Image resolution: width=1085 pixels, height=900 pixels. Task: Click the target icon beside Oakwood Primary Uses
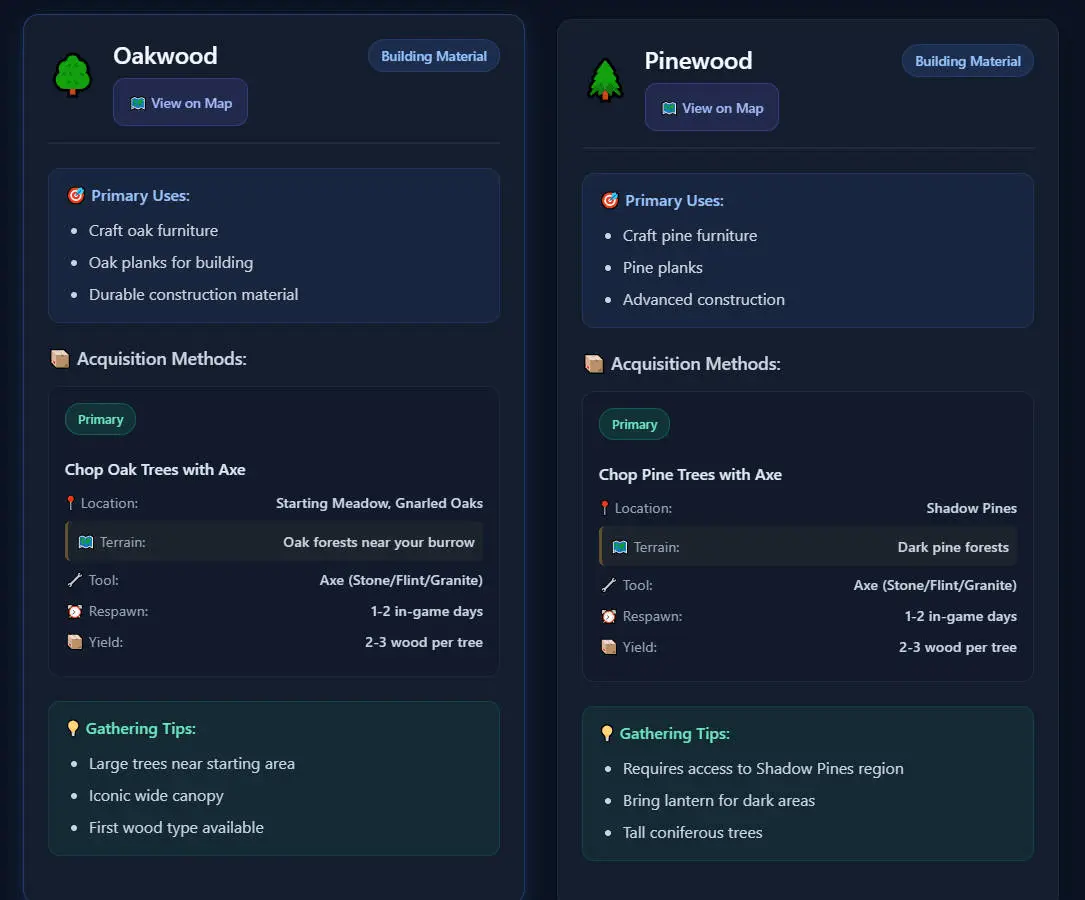coord(75,196)
